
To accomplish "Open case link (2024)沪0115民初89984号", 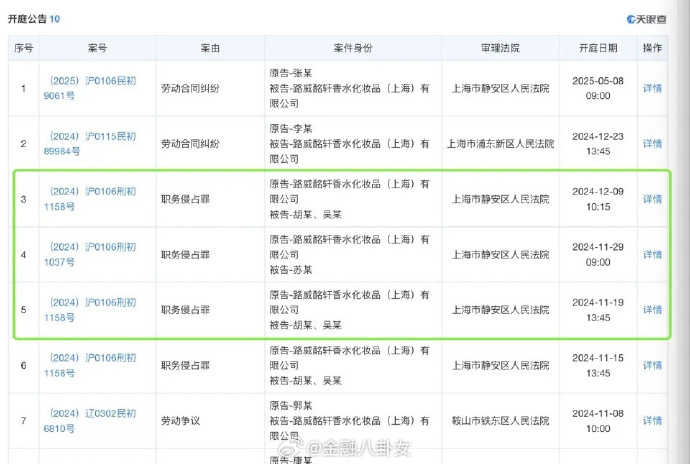I will (x=90, y=144).
